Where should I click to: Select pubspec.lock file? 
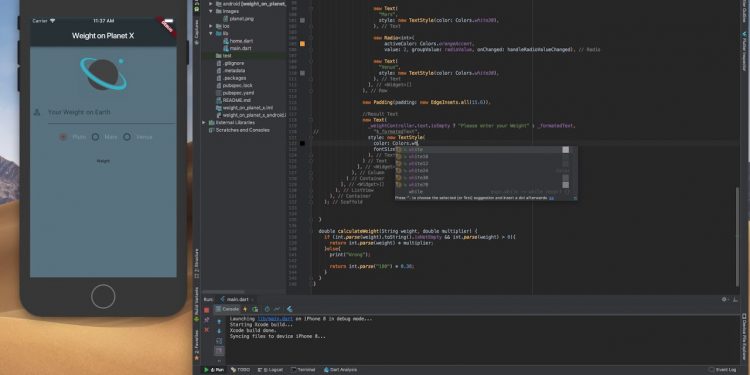pos(237,86)
